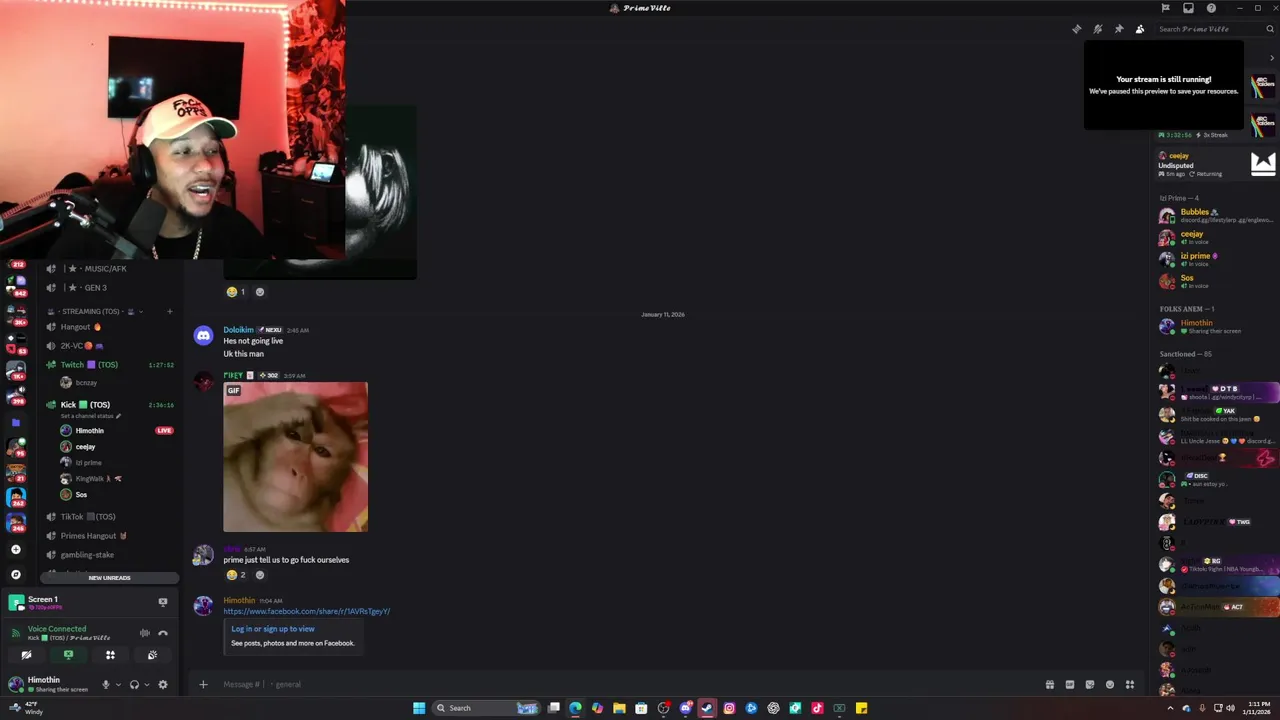The image size is (1280, 720).
Task: Select izi prime in member list
Action: click(1215, 260)
